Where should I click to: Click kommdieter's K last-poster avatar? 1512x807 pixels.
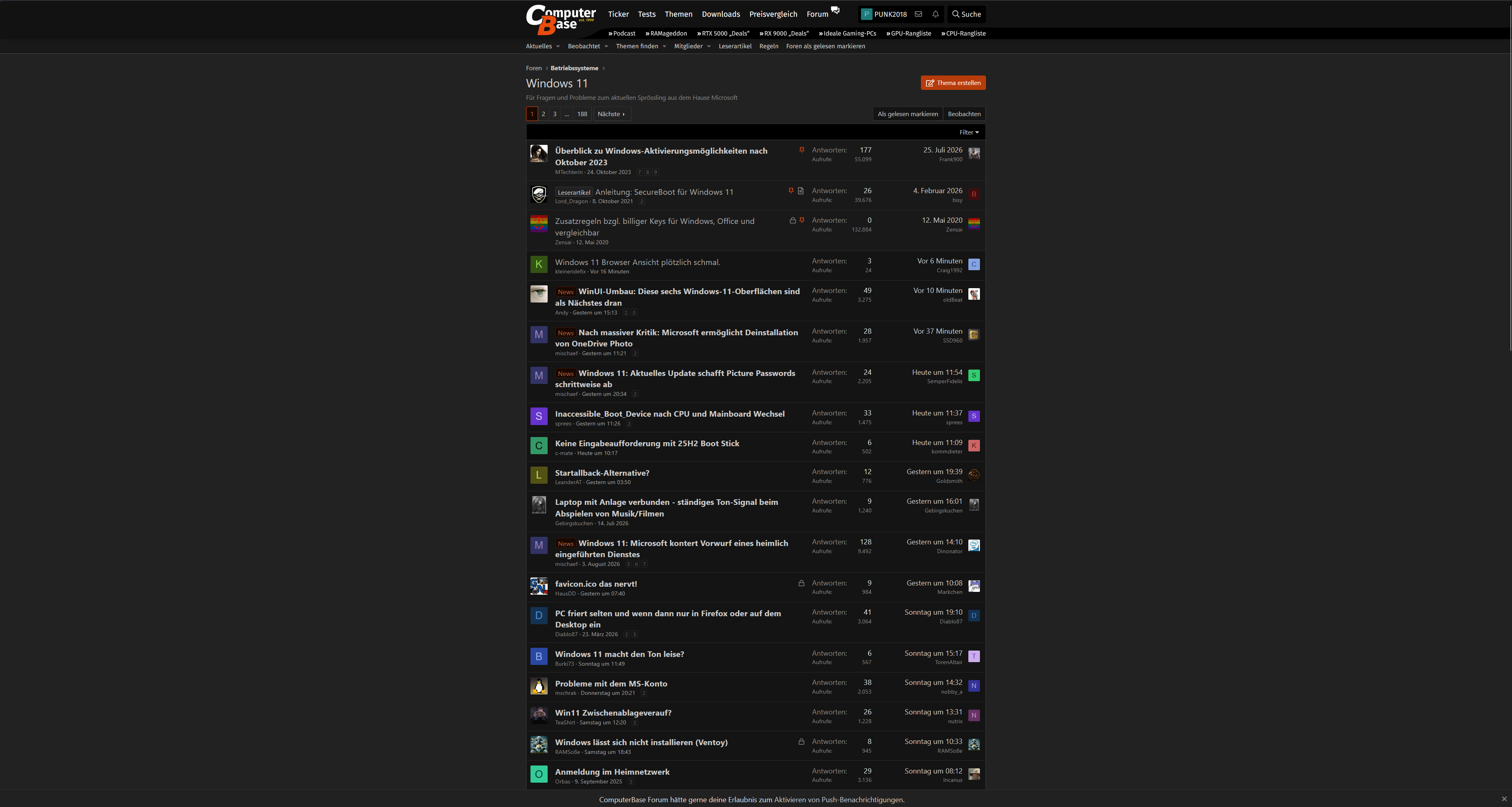click(x=974, y=445)
